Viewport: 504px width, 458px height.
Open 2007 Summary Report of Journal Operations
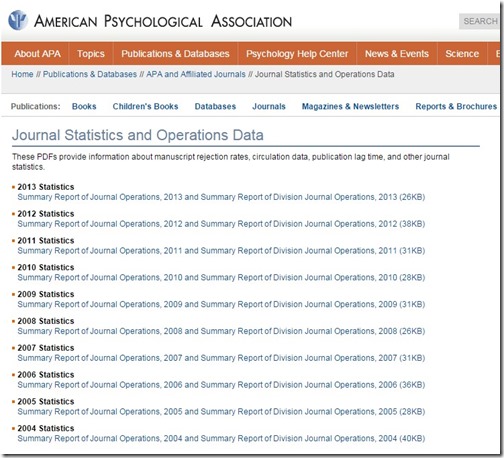[221, 358]
